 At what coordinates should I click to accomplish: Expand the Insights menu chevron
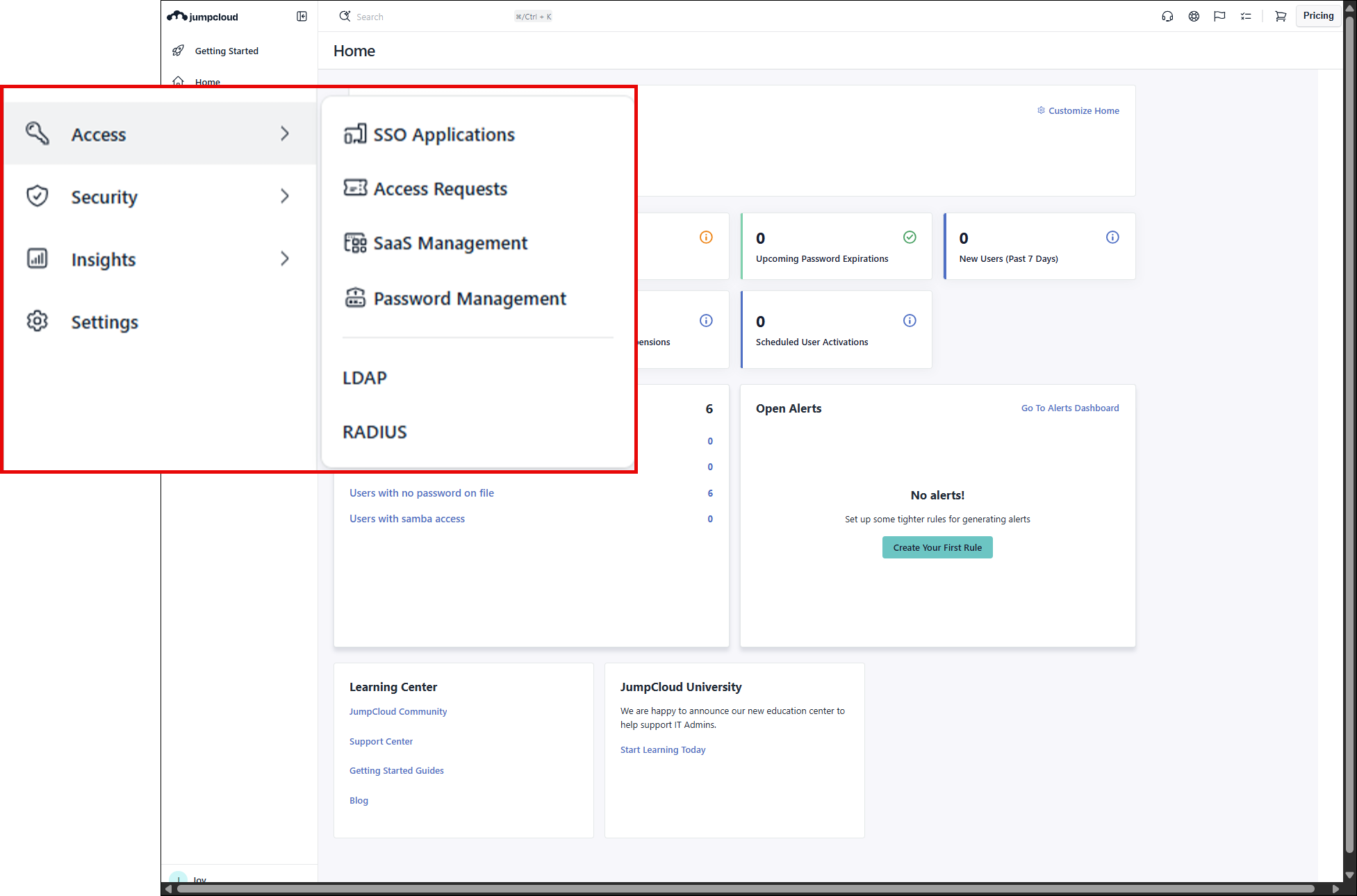point(284,259)
